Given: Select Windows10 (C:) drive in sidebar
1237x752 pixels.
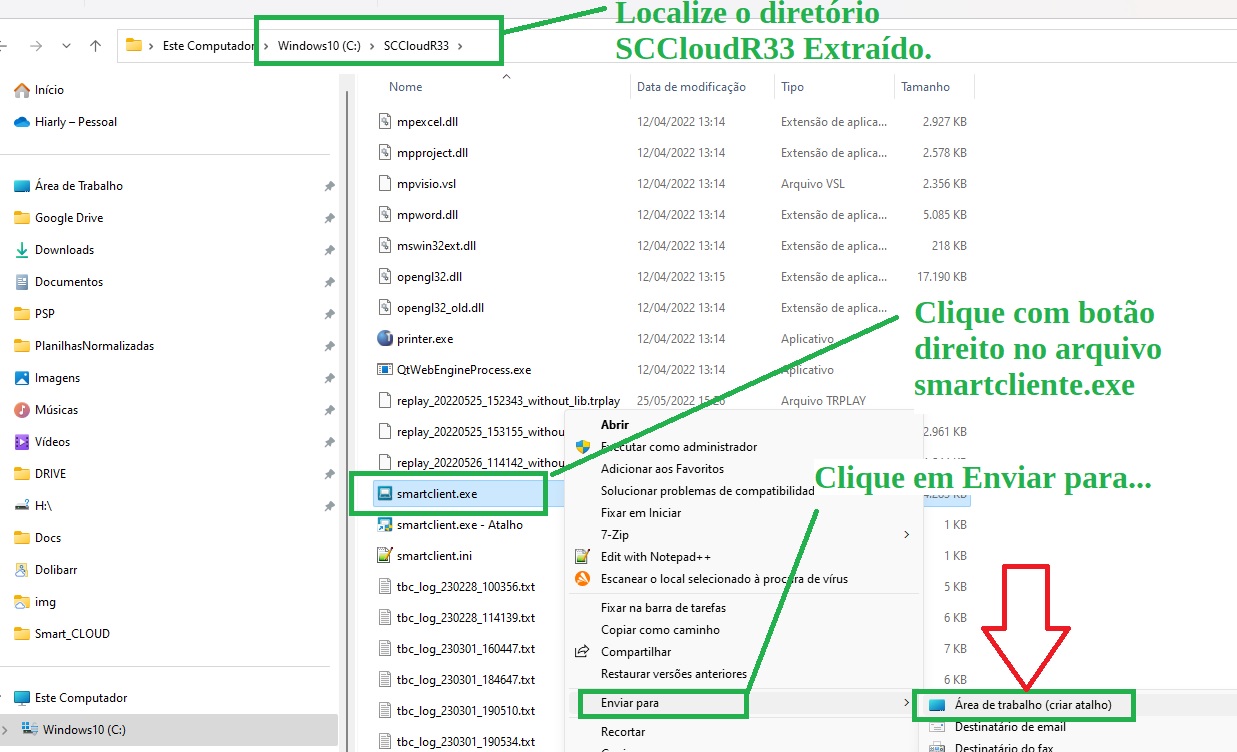Looking at the screenshot, I should (x=83, y=729).
